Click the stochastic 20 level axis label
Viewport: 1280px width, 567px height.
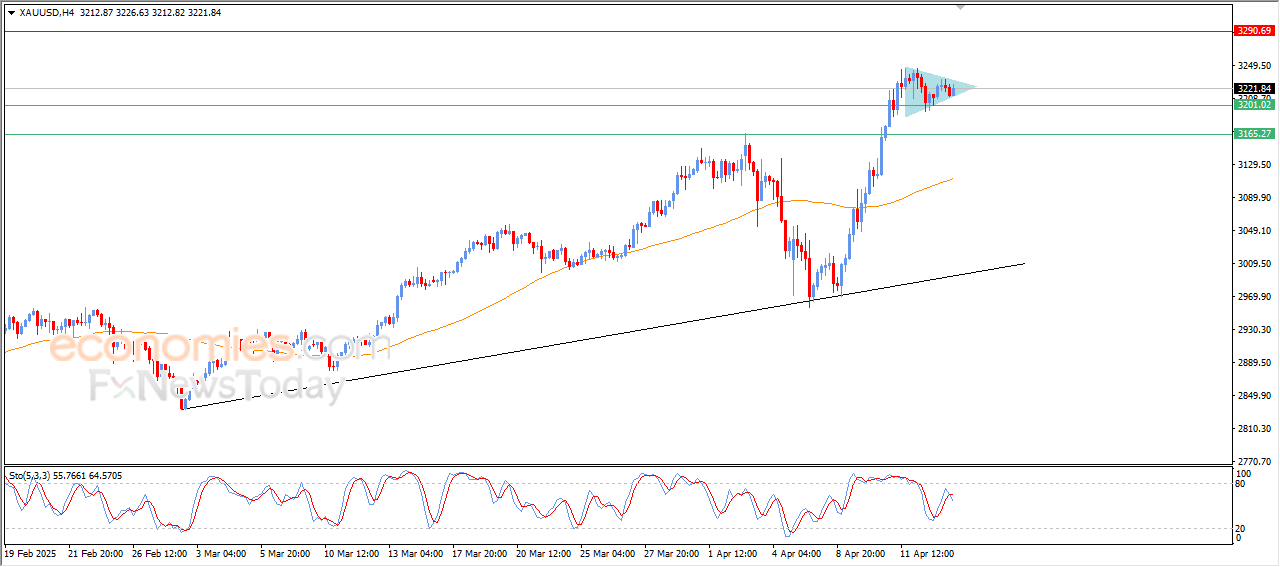pos(1242,527)
